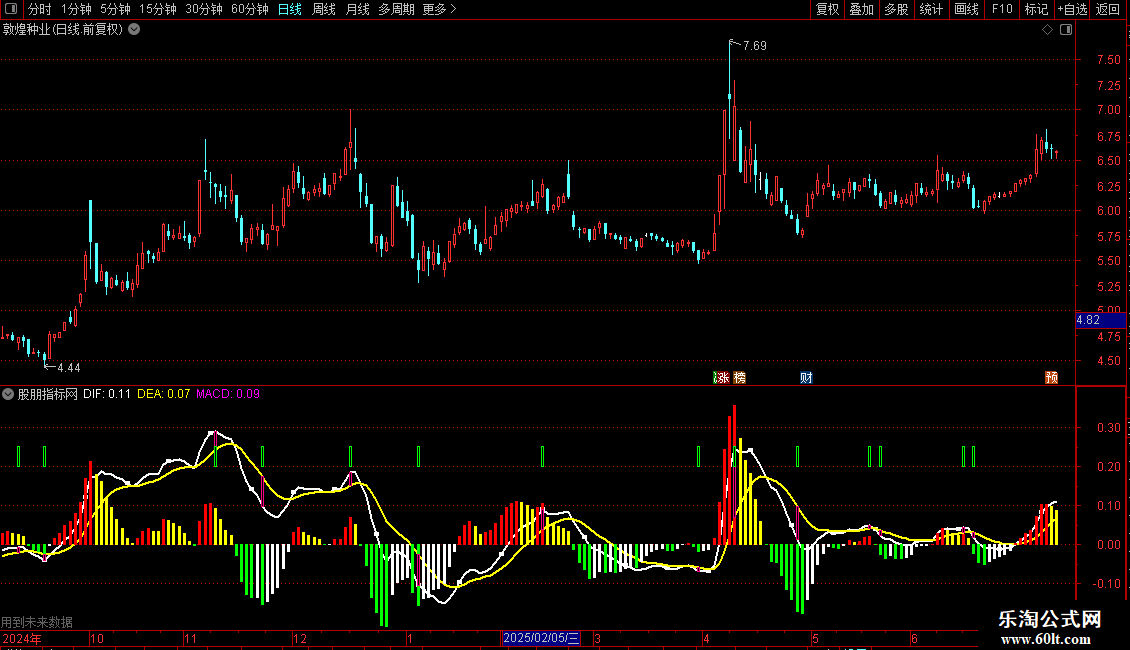
Task: Click month 10 on the time axis
Action: [x=97, y=638]
